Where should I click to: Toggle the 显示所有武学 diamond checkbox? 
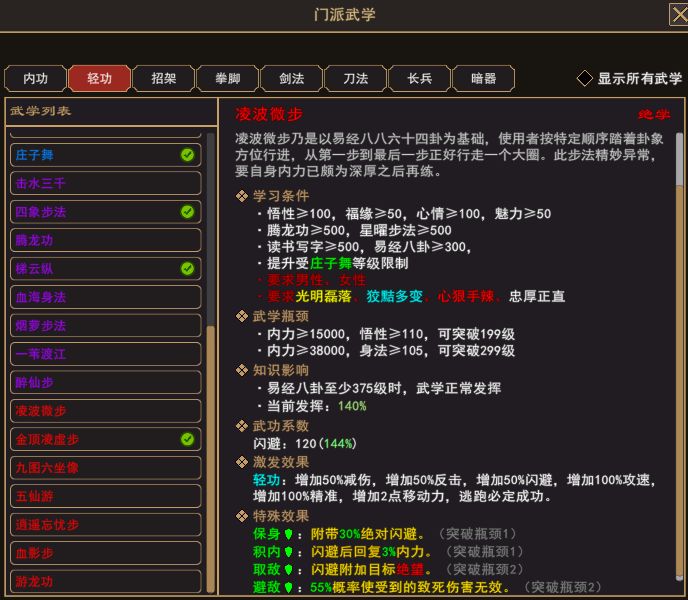(x=584, y=79)
